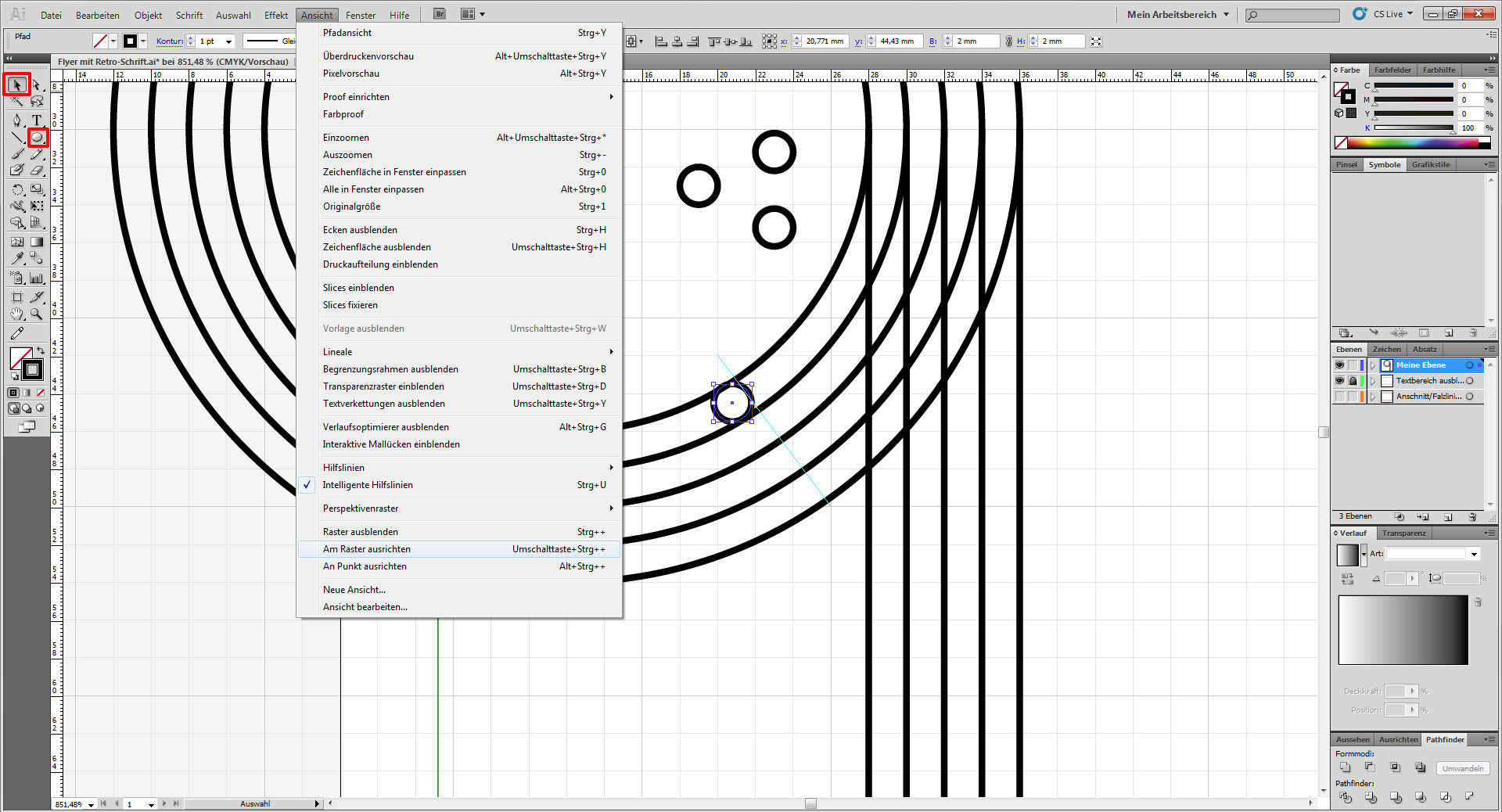Delete layer with the Ebenen trash icon
The width and height of the screenshot is (1502, 812).
pyautogui.click(x=1472, y=517)
